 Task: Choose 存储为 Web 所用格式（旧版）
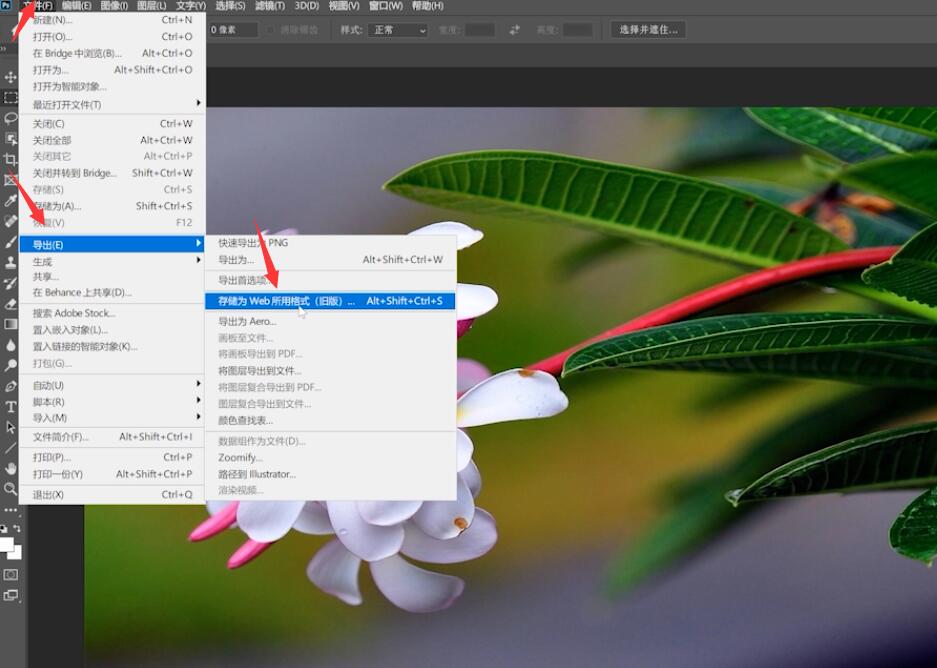click(330, 301)
